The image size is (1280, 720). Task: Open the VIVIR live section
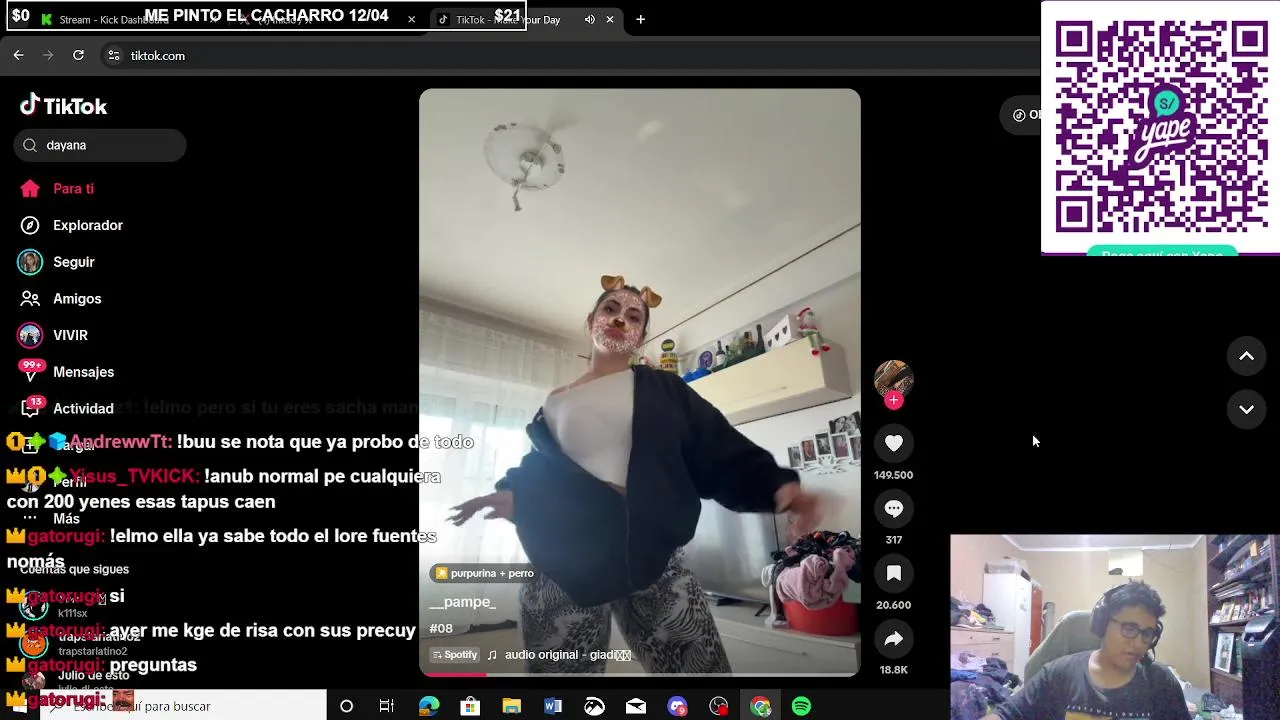70,336
